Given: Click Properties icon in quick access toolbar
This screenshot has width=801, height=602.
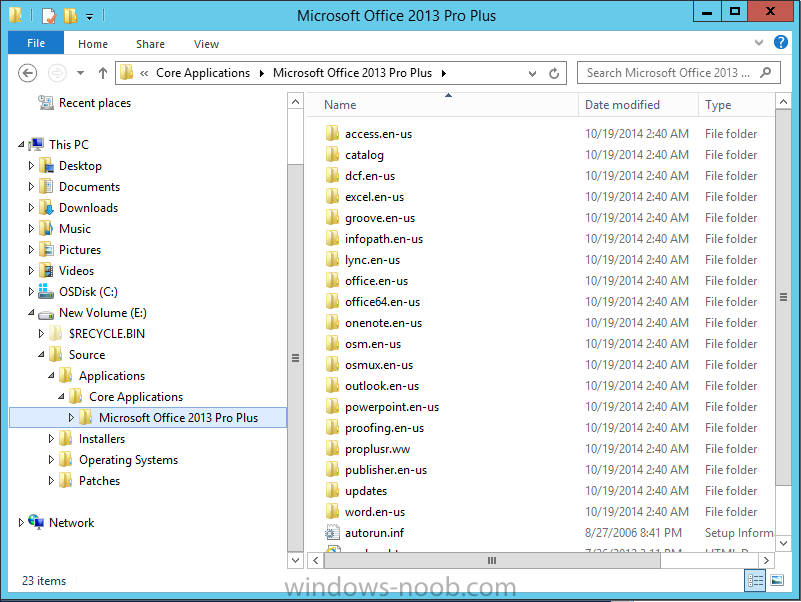Looking at the screenshot, I should (x=49, y=15).
